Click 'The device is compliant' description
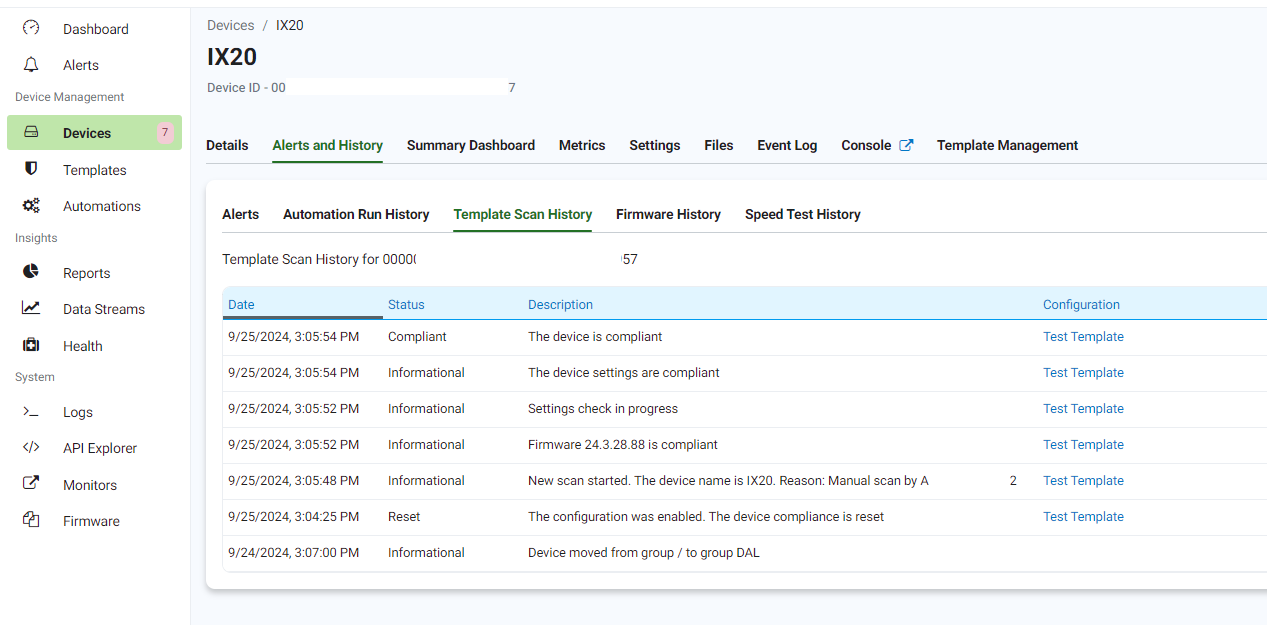Viewport: 1267px width, 625px height. coord(595,336)
